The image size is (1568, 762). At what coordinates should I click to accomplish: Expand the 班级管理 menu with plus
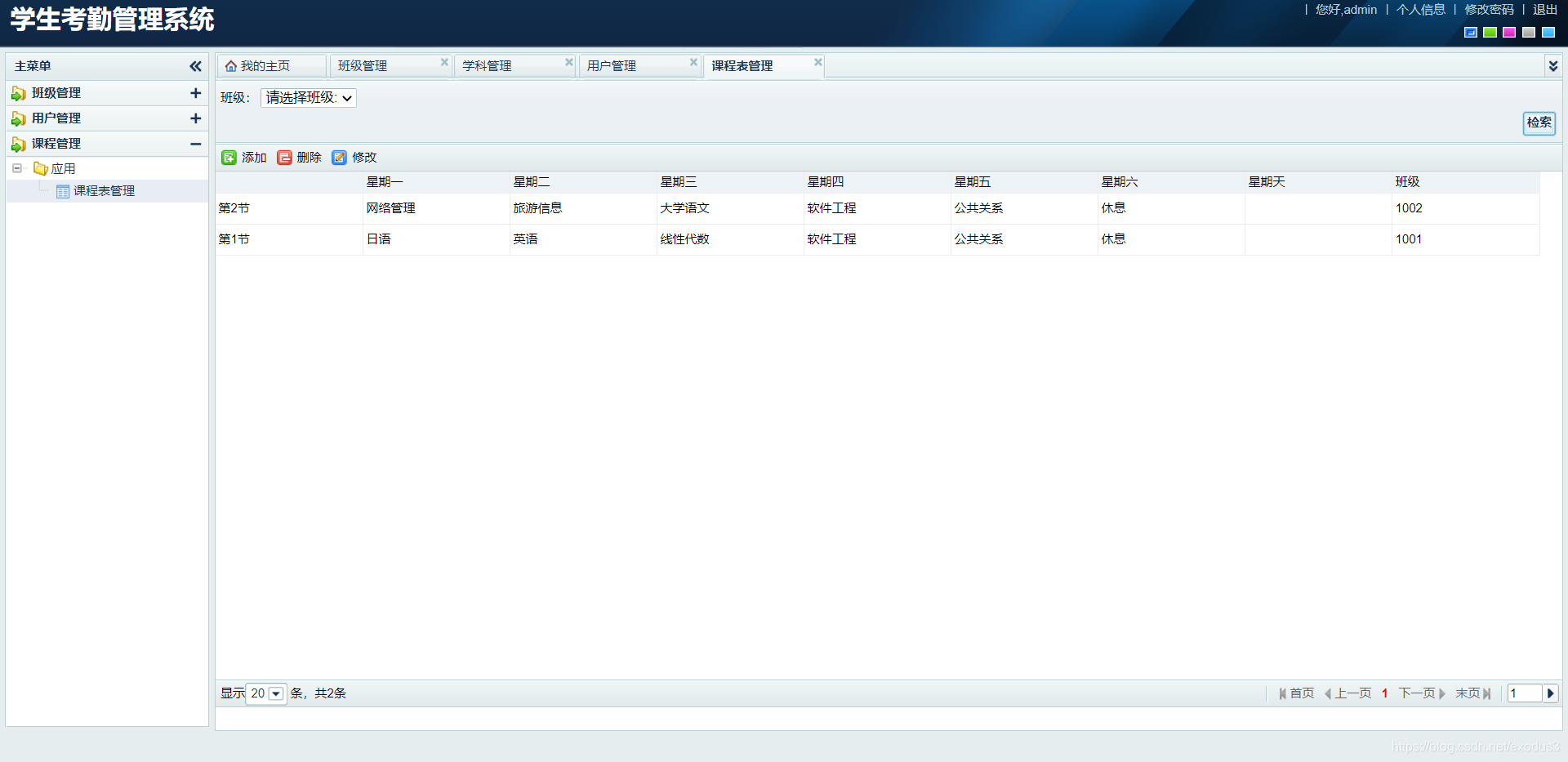click(x=195, y=93)
